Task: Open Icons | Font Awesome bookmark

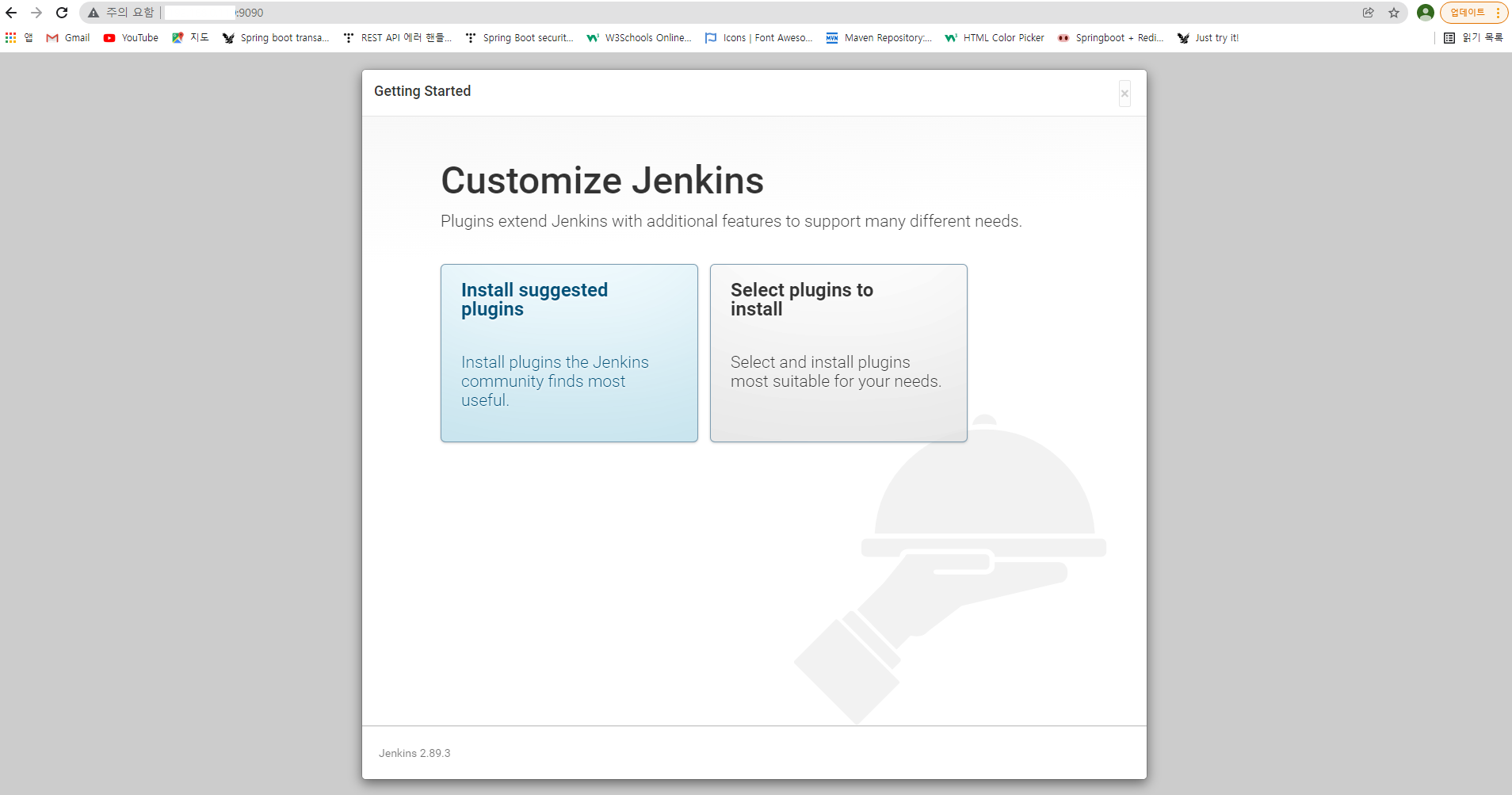Action: 758,37
